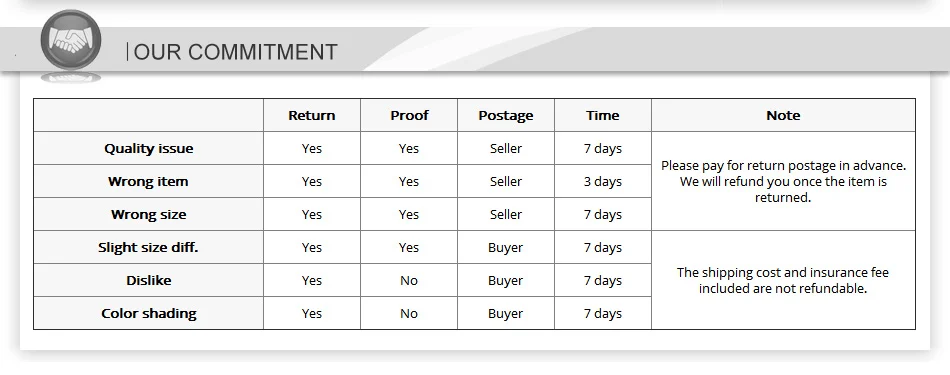Click the 3 days cell for Wrong item
The height and width of the screenshot is (375, 950).
point(603,181)
